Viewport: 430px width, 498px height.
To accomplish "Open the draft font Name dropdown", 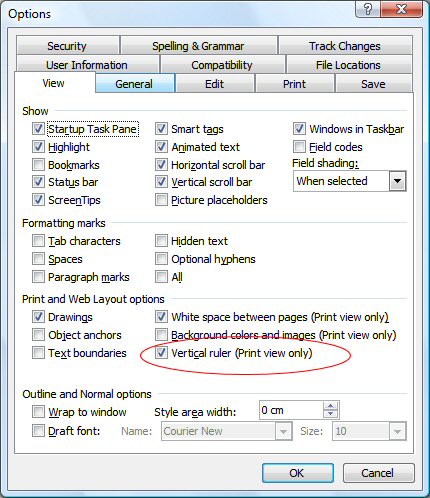I will point(283,431).
